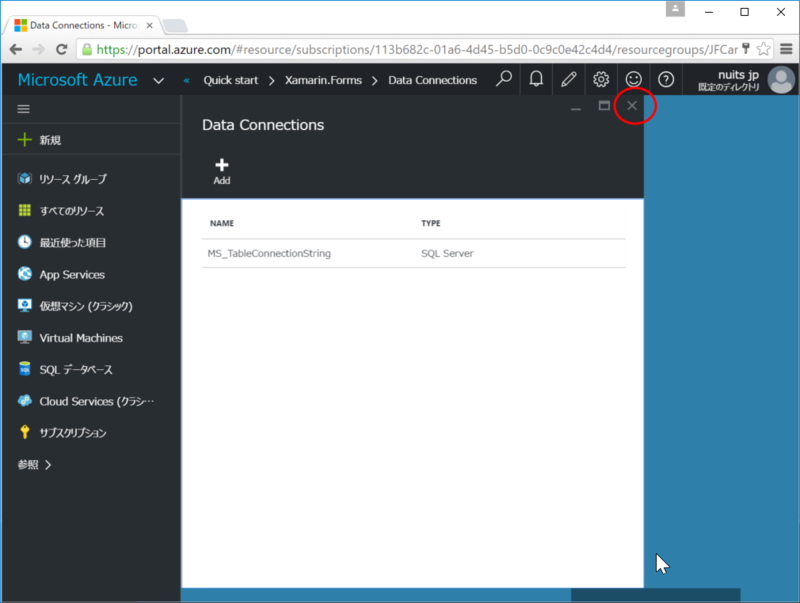Click the 仮想マシン (クラシック) monitor icon
Screen dimensions: 800x603
pos(24,305)
